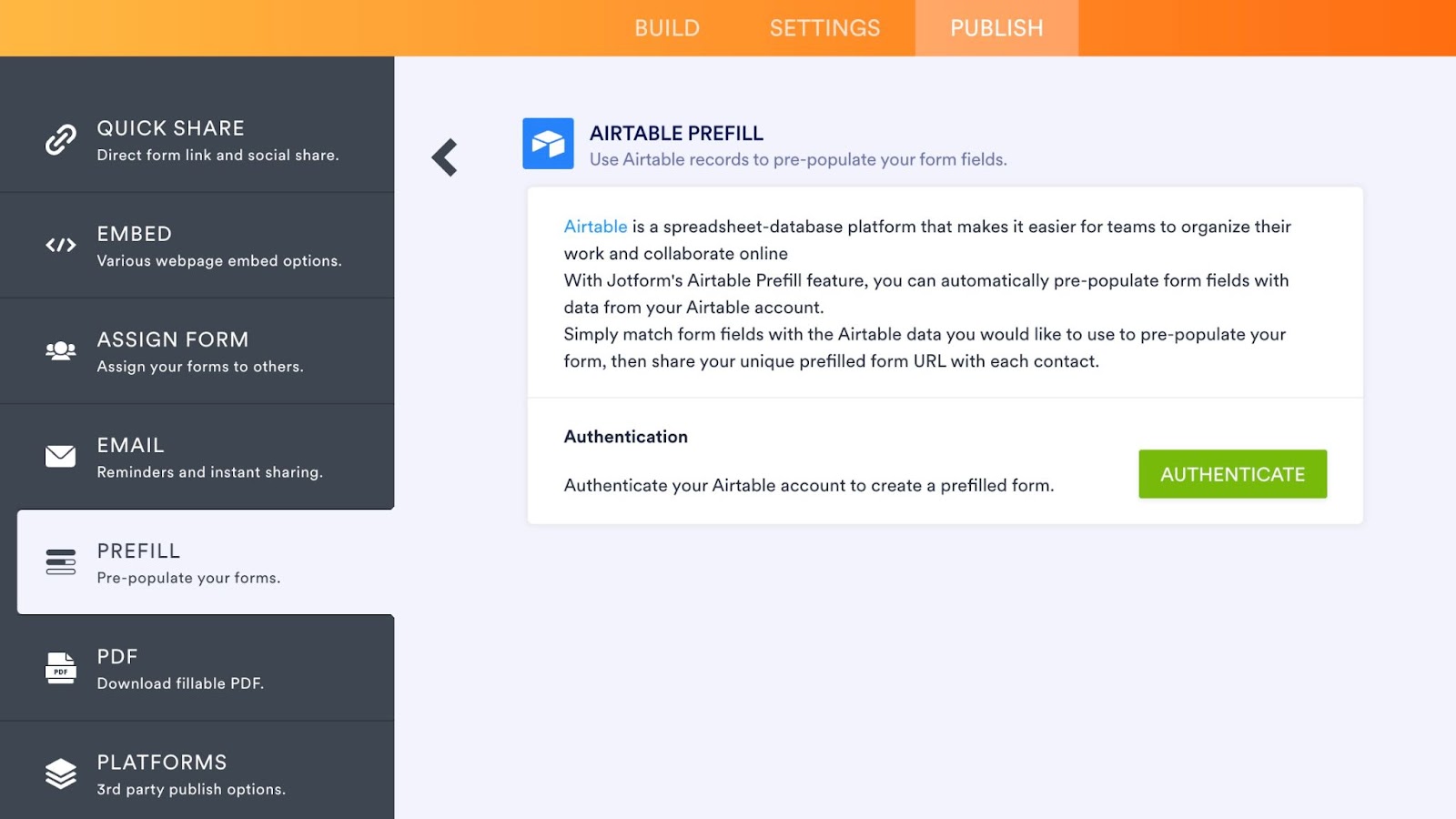Click 'Use Airtable records to pre-populate' subtitle
The width and height of the screenshot is (1456, 819).
pyautogui.click(x=798, y=159)
